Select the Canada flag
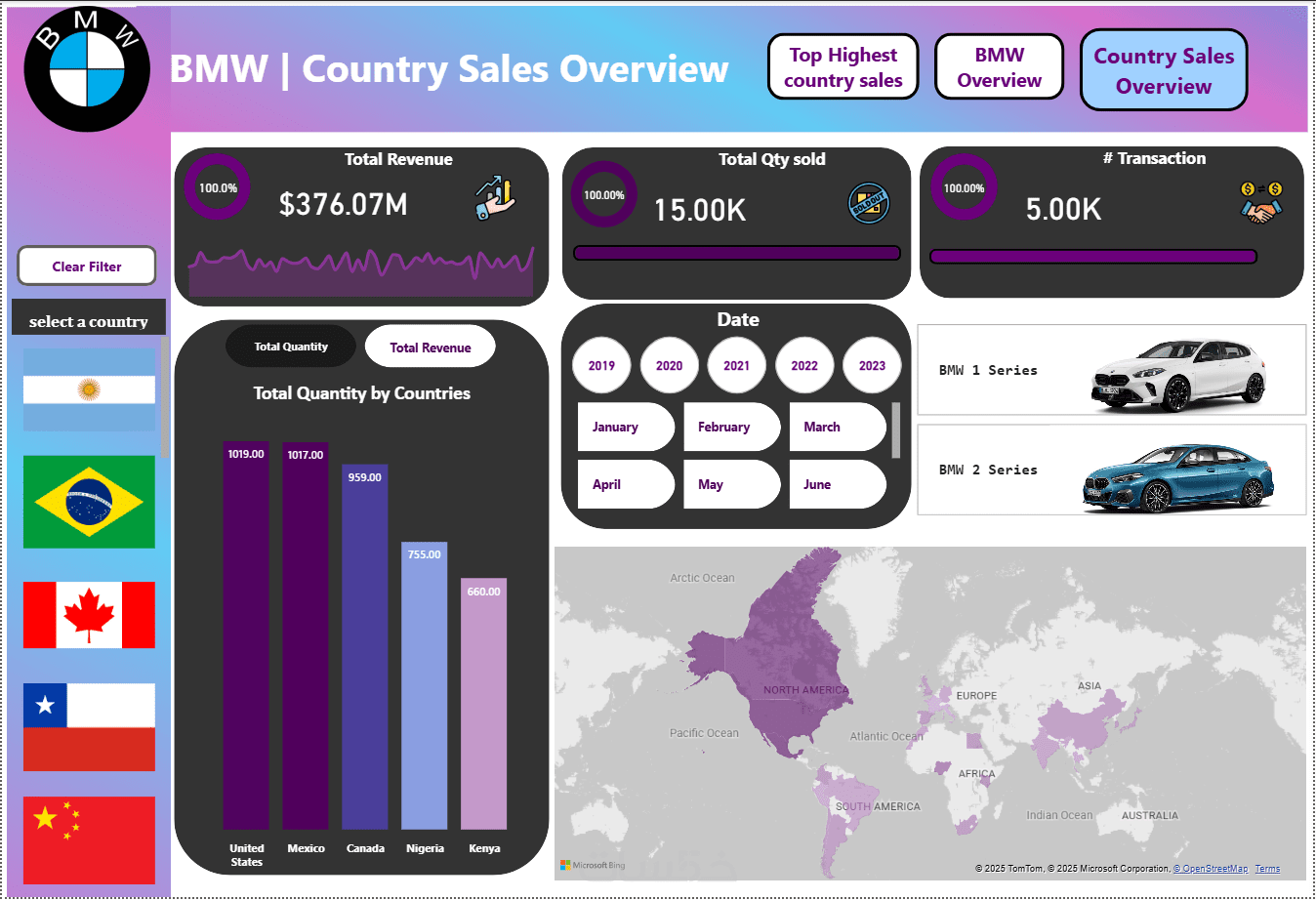This screenshot has width=1316, height=900. (x=89, y=615)
